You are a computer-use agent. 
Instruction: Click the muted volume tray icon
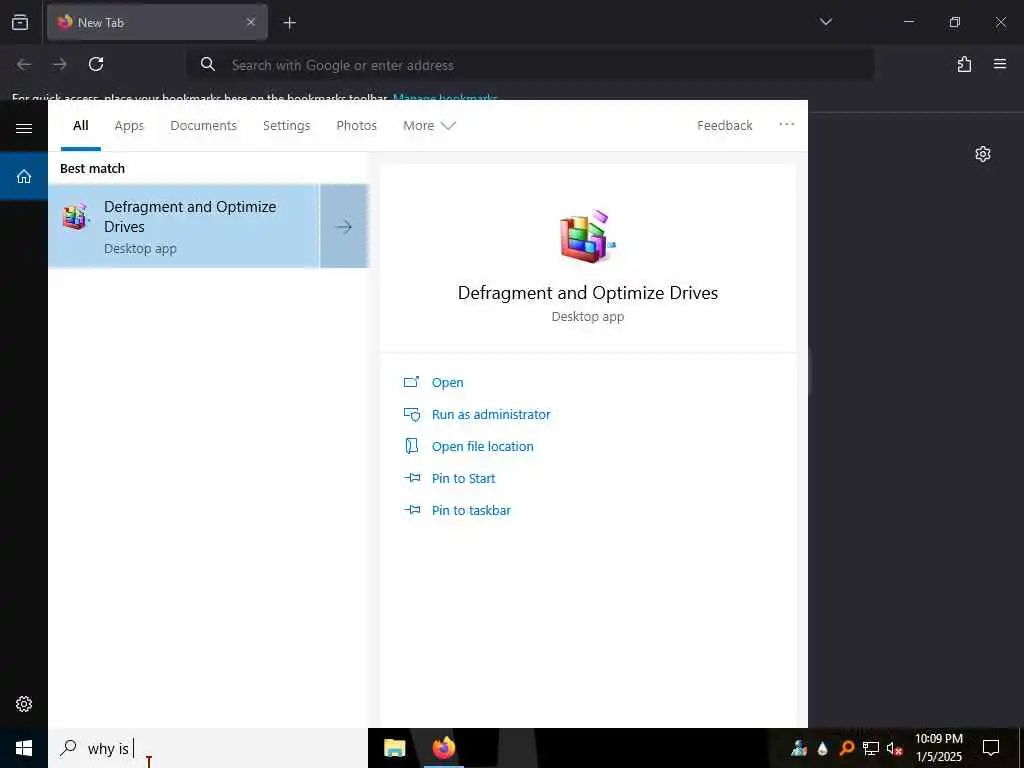[x=895, y=748]
